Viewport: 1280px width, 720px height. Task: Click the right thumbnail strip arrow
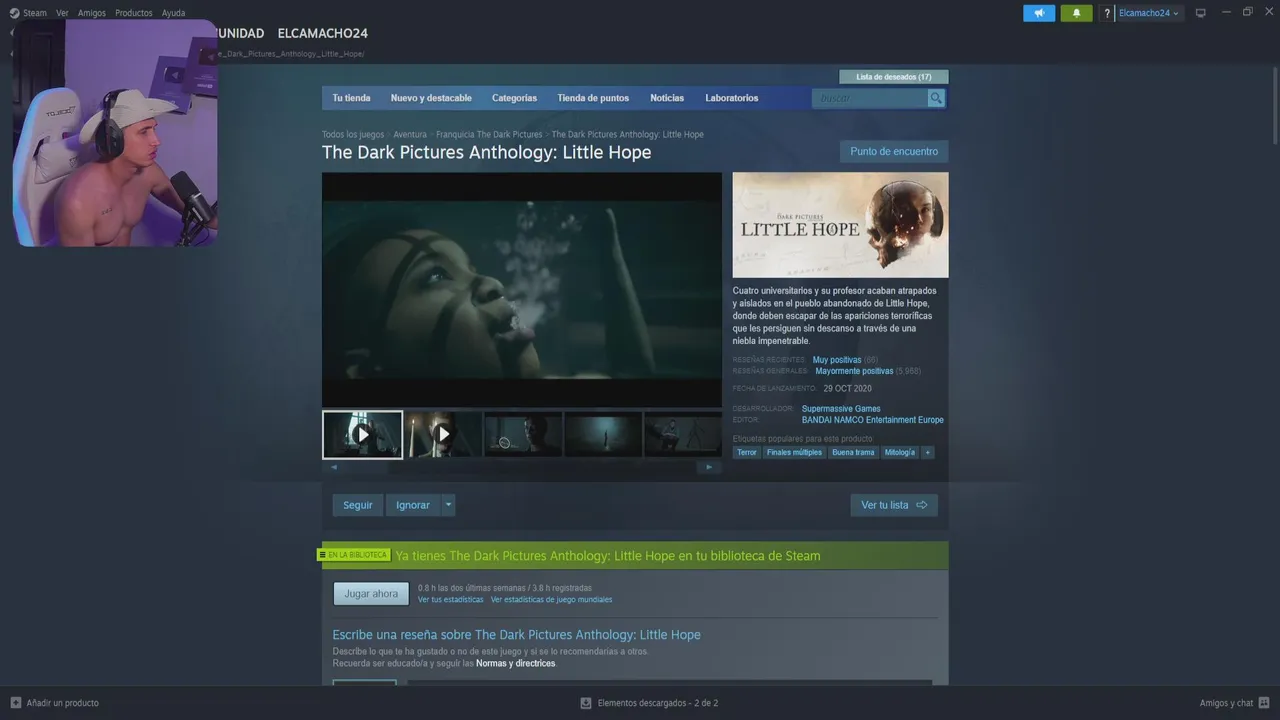click(x=709, y=467)
